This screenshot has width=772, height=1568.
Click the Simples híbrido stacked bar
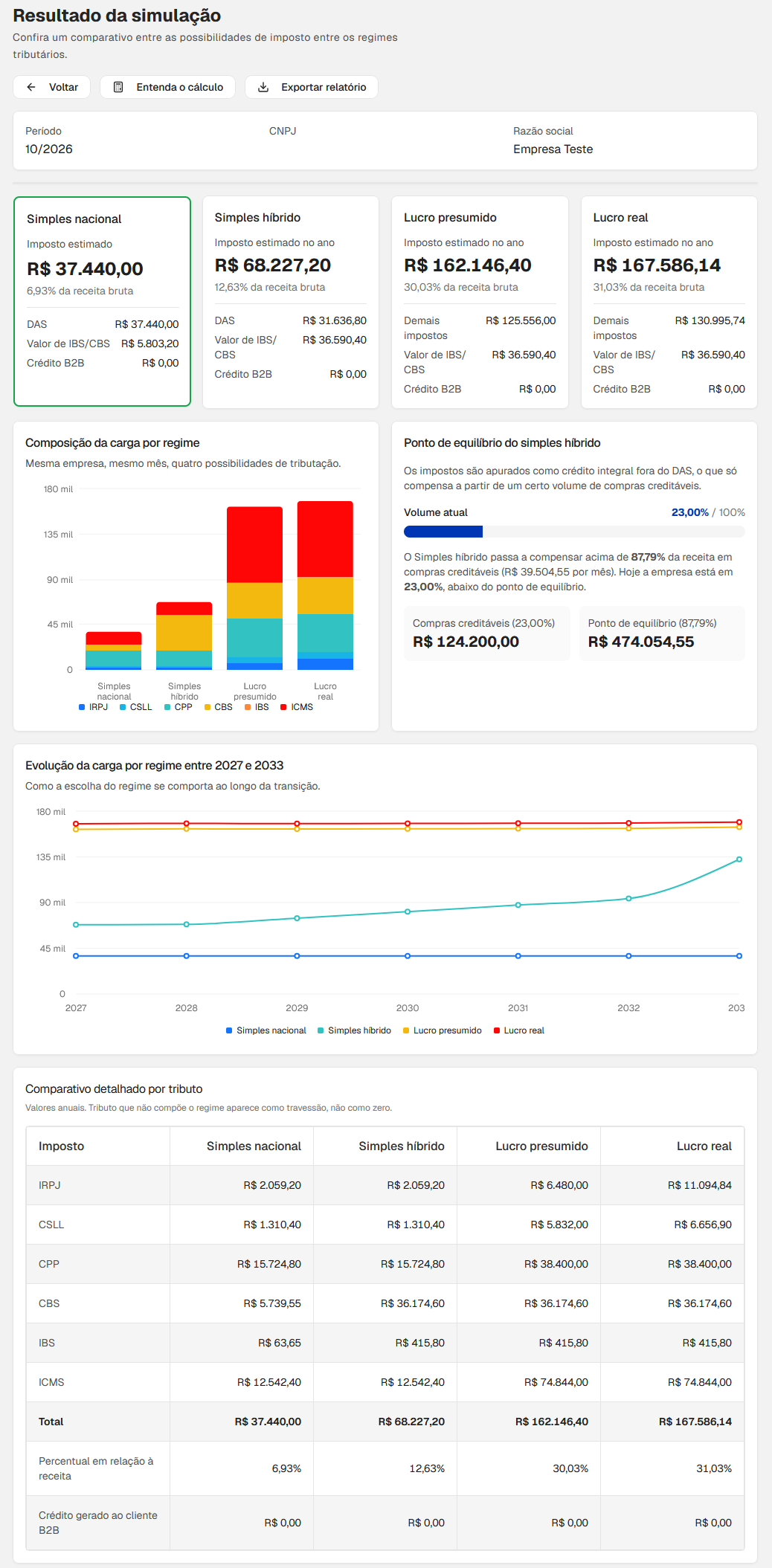coord(184,636)
